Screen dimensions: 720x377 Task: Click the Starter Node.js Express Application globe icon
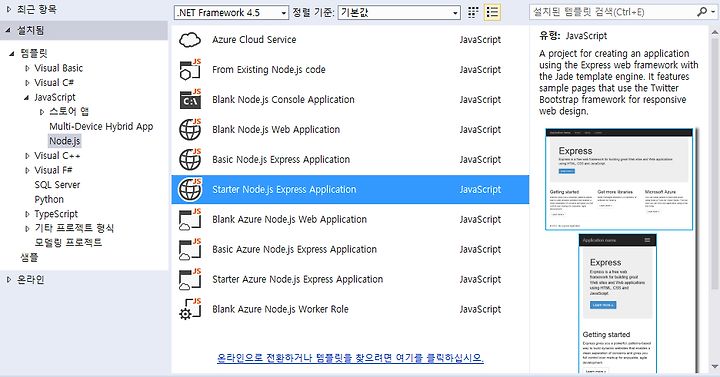click(190, 189)
